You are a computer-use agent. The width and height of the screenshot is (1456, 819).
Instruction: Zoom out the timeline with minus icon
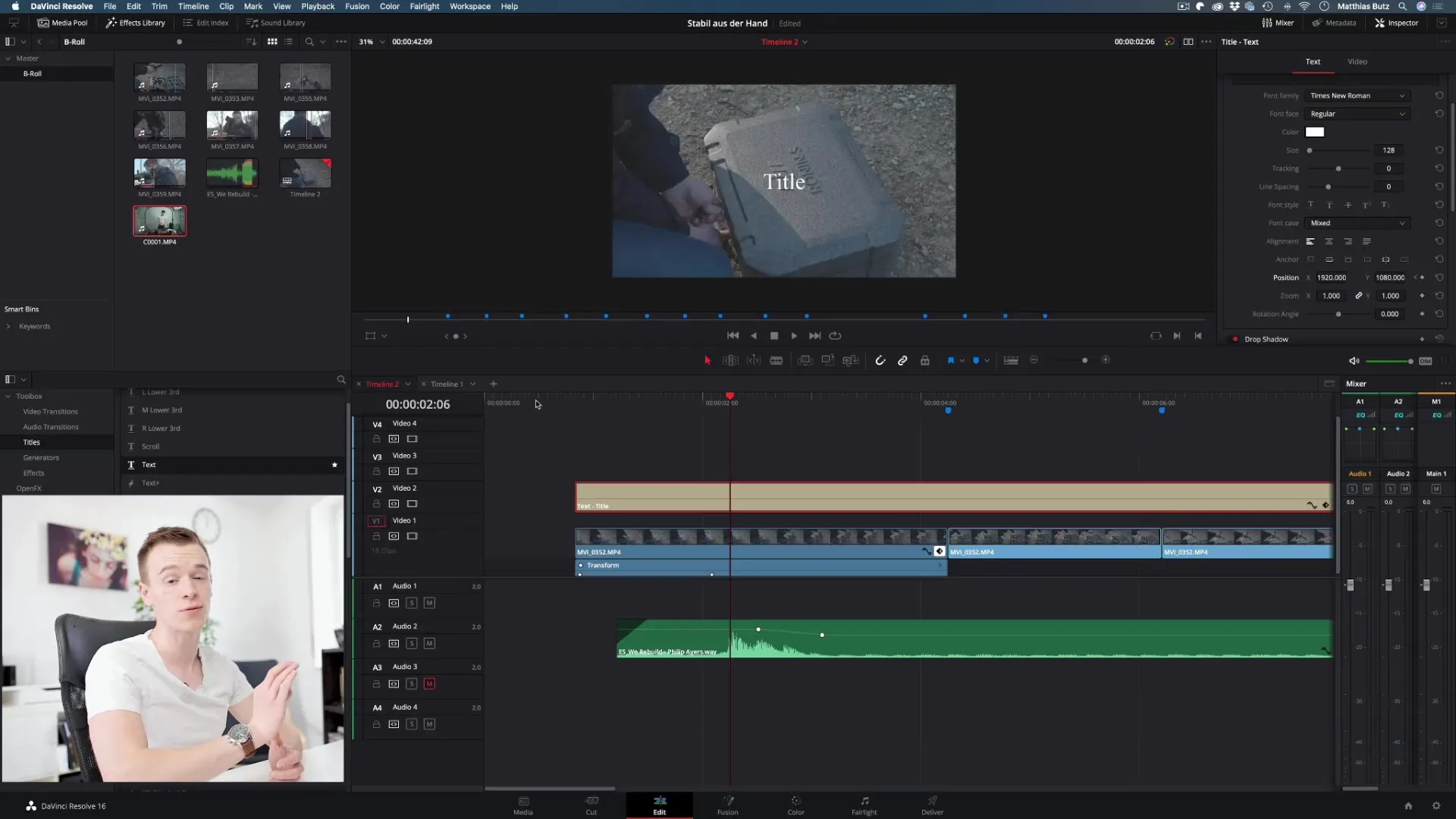pos(1034,360)
